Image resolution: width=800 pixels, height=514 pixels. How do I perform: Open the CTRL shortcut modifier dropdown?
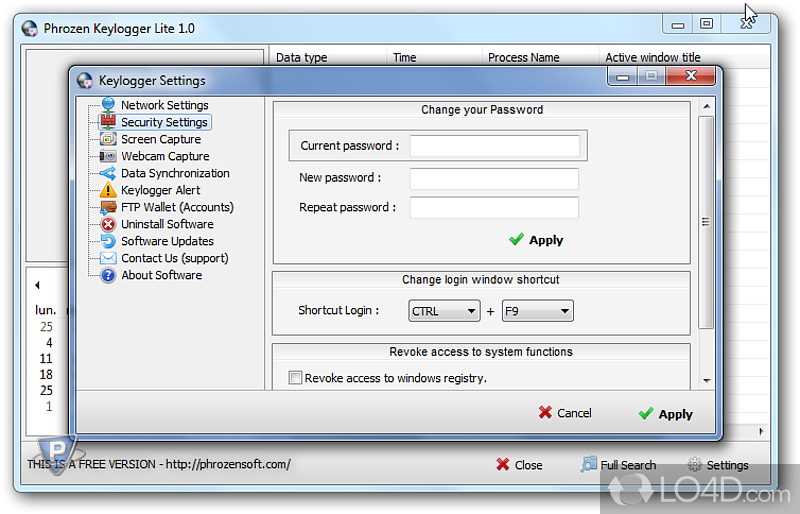(444, 311)
